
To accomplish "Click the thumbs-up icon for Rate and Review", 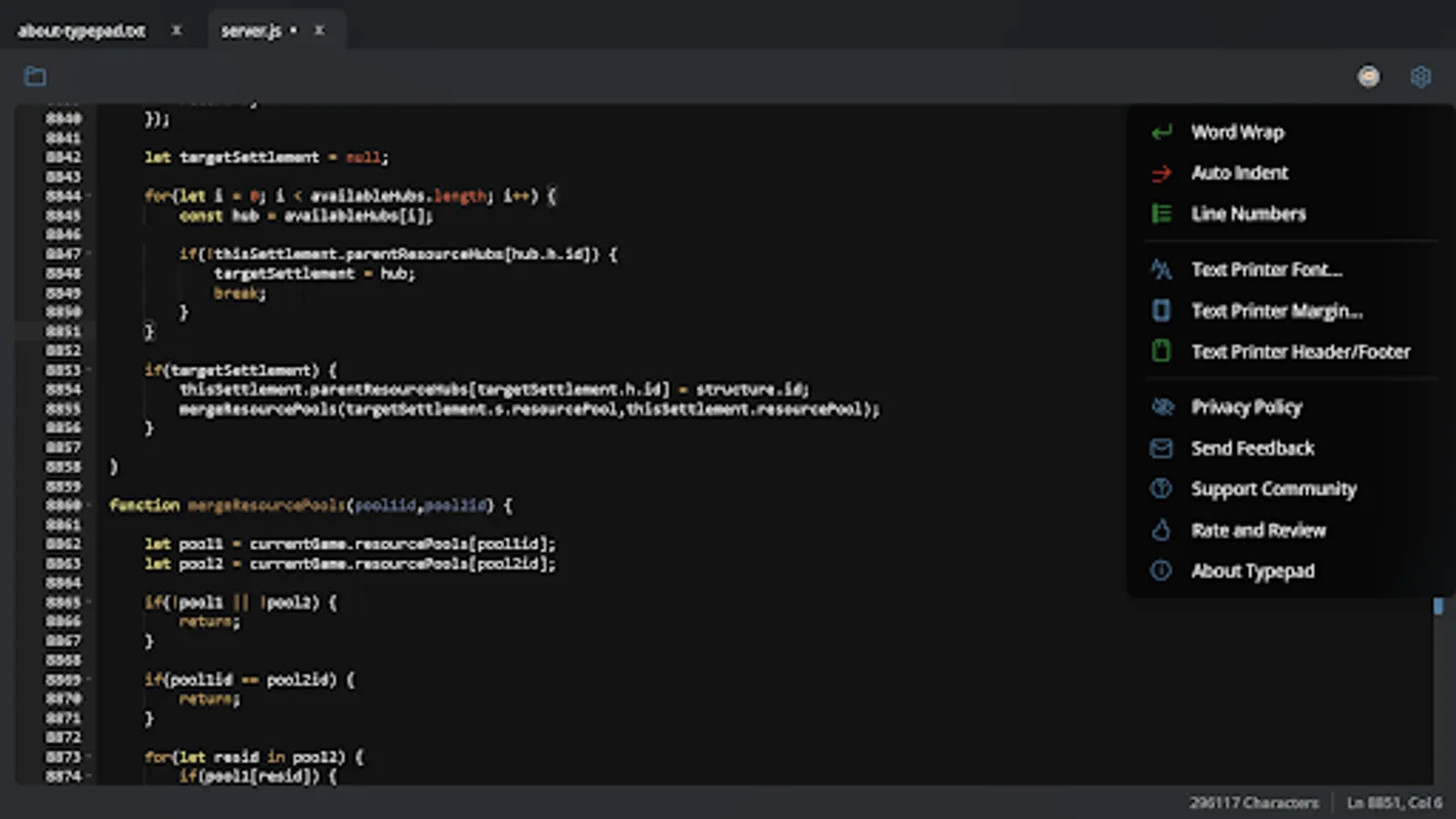I will [x=1161, y=530].
